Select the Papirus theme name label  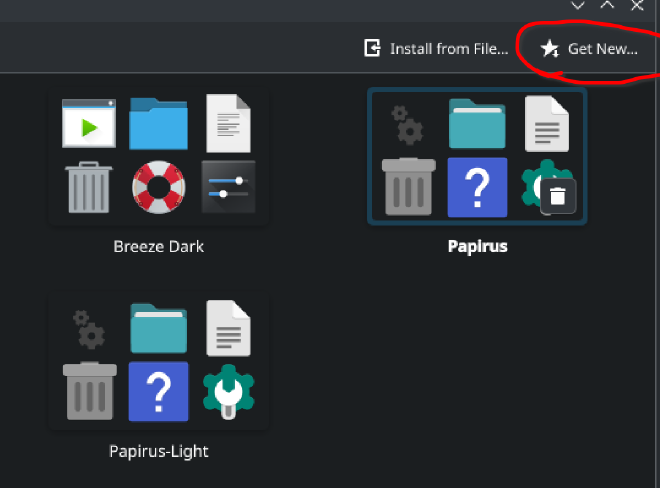point(477,246)
